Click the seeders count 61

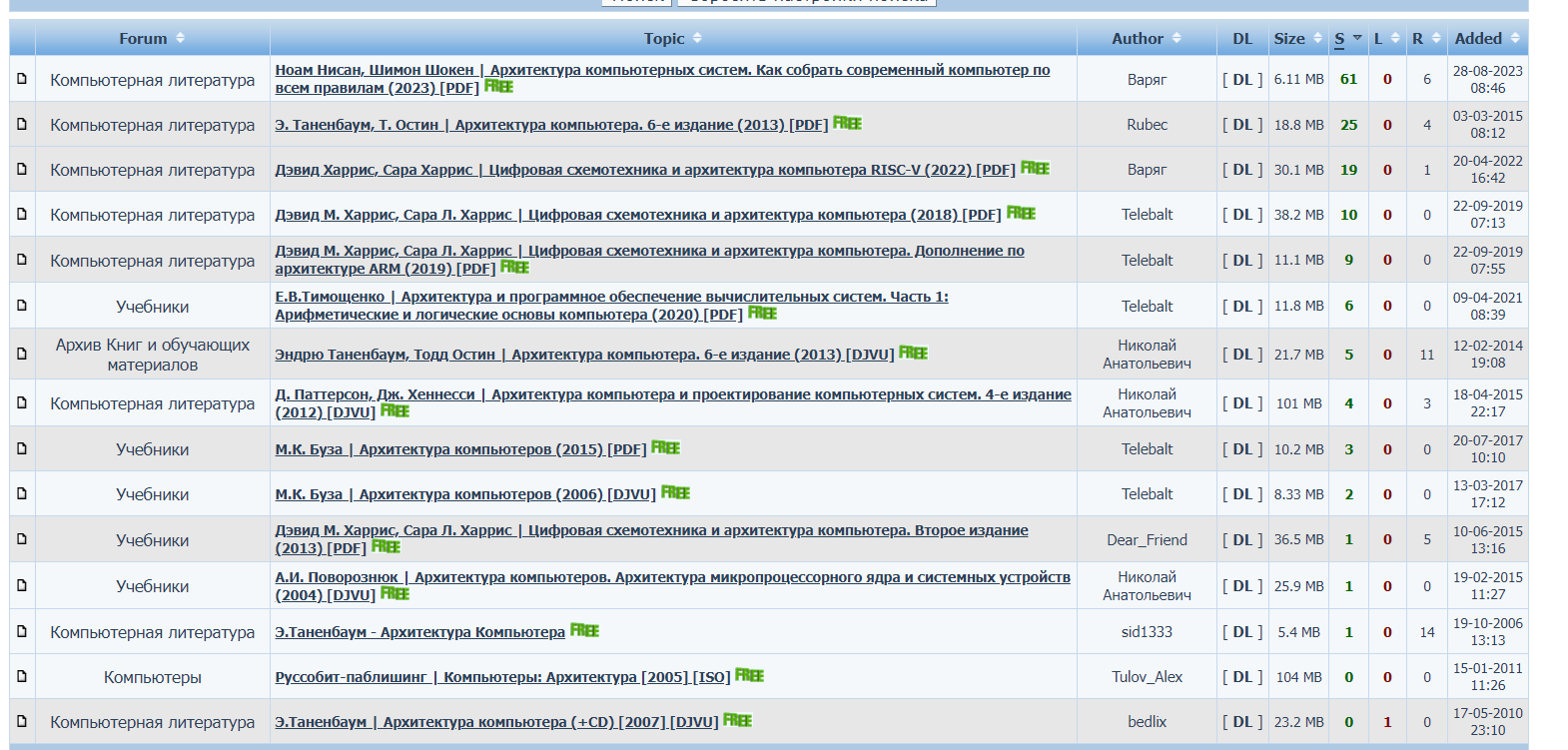[1348, 79]
